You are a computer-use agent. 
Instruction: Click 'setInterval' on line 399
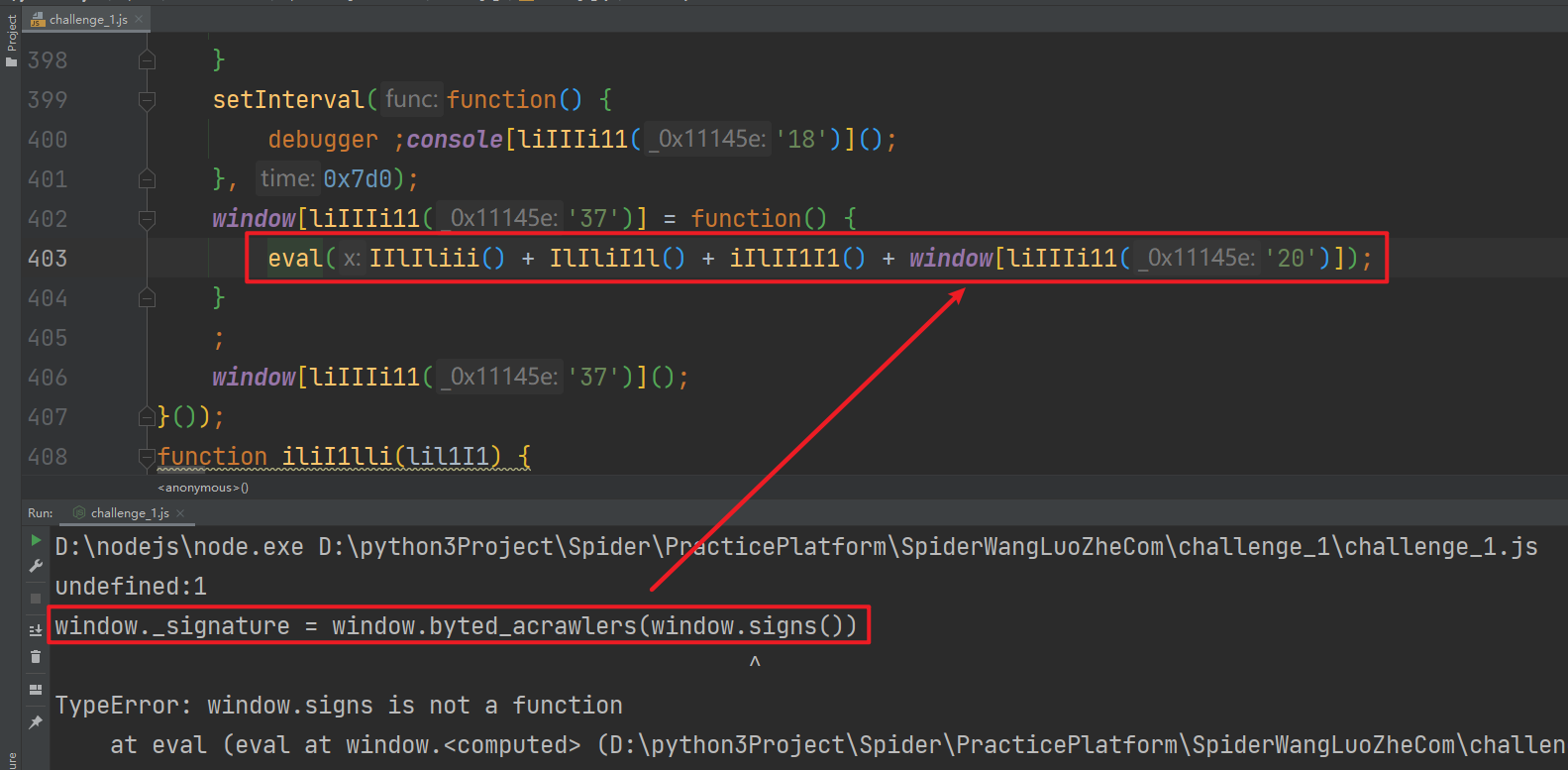coord(288,100)
